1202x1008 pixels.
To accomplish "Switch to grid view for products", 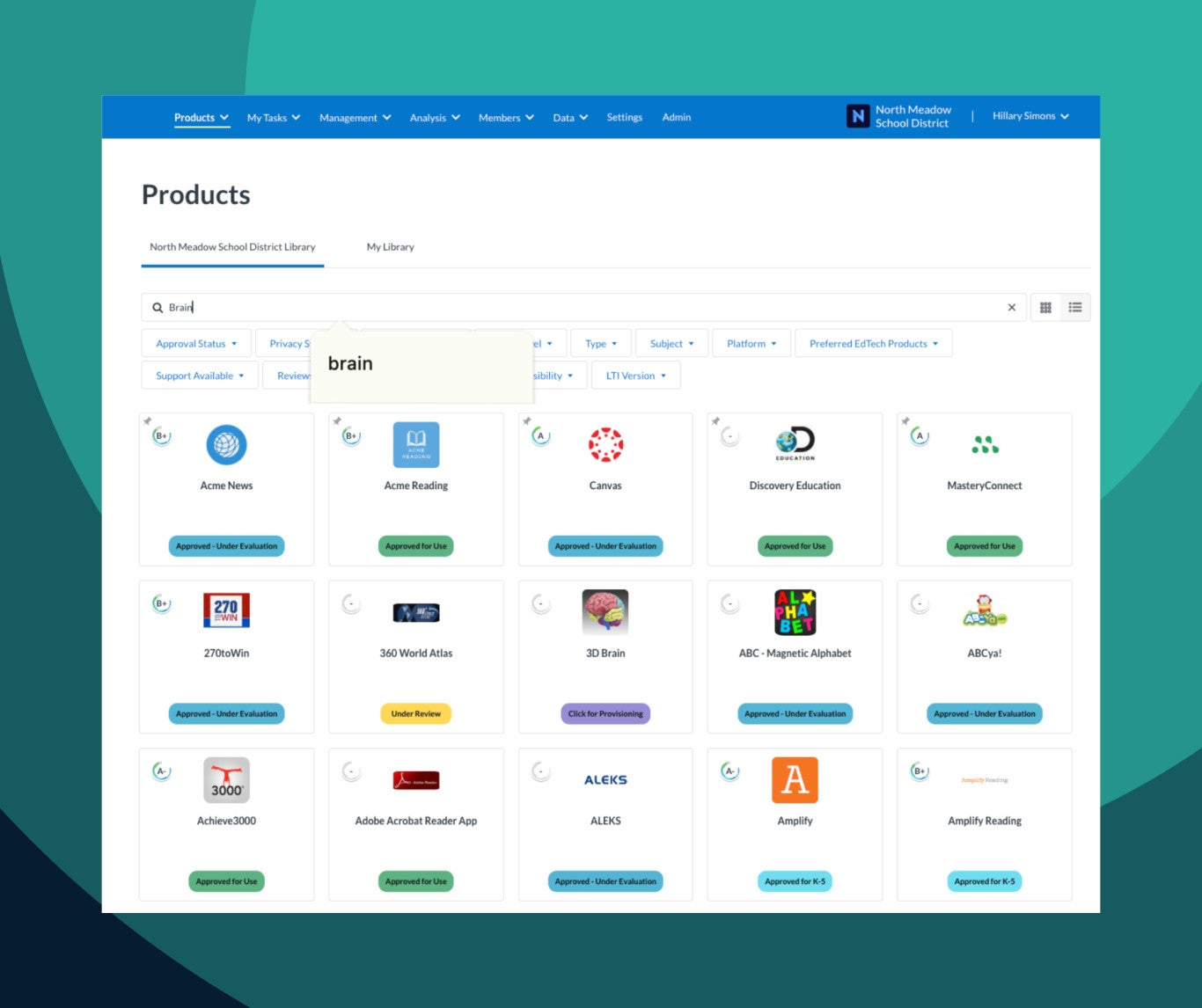I will 1045,307.
